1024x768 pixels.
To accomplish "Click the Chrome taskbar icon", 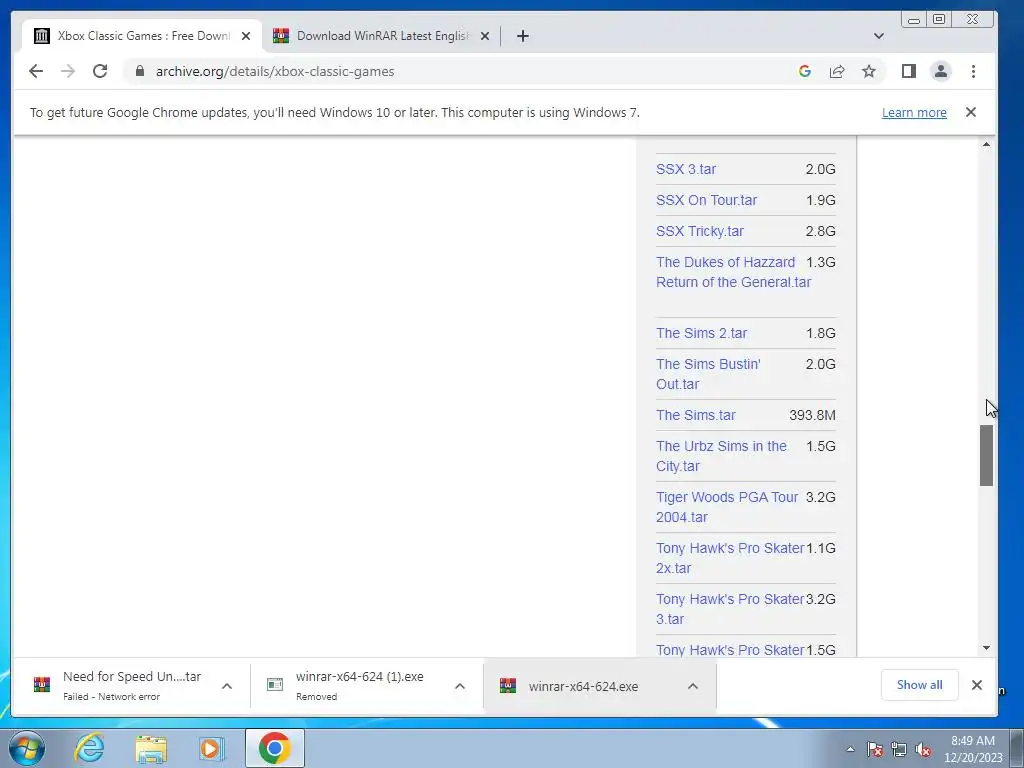I will click(x=274, y=748).
